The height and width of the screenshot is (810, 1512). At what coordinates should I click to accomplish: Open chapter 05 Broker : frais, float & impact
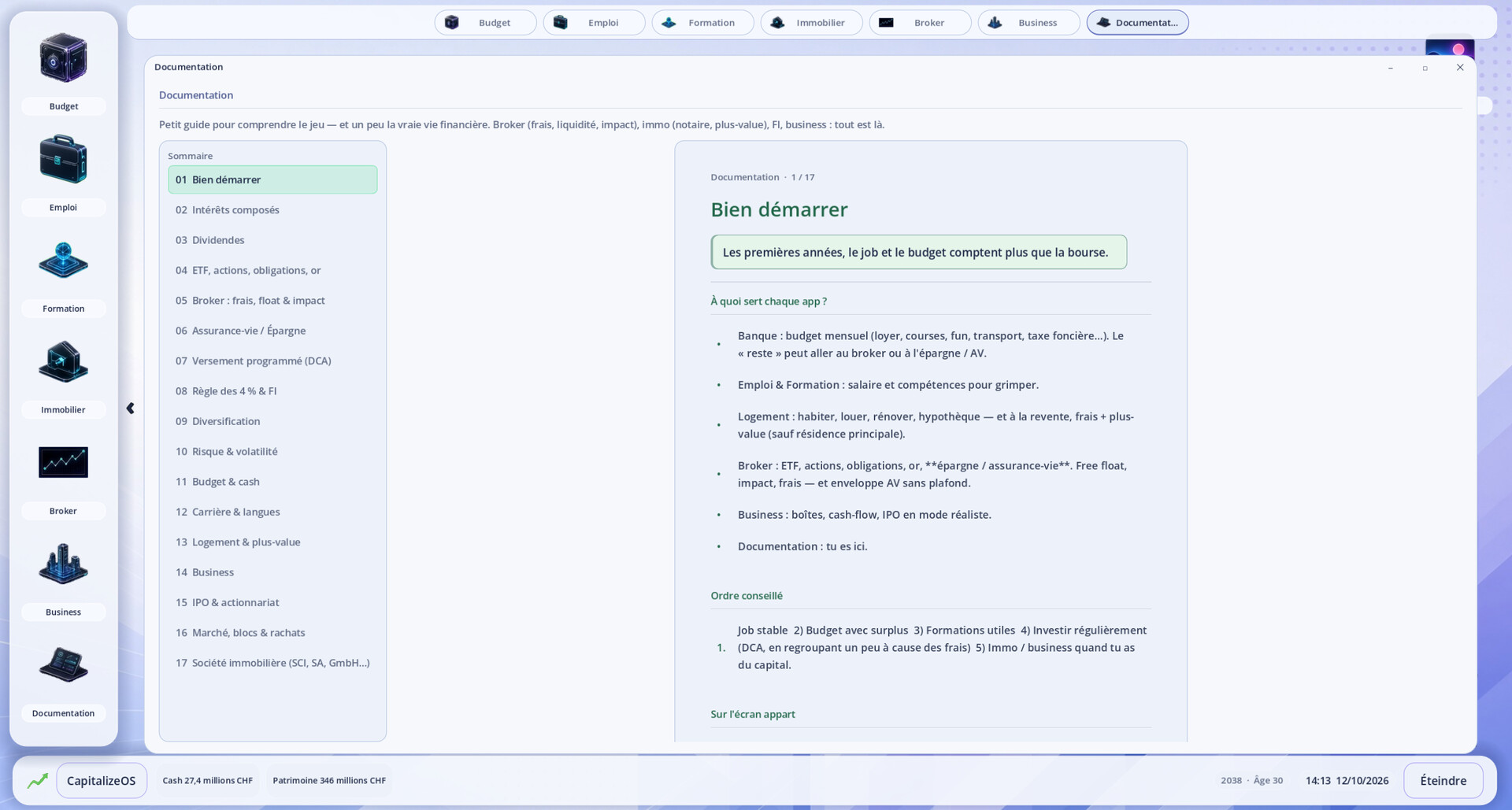[x=272, y=301]
